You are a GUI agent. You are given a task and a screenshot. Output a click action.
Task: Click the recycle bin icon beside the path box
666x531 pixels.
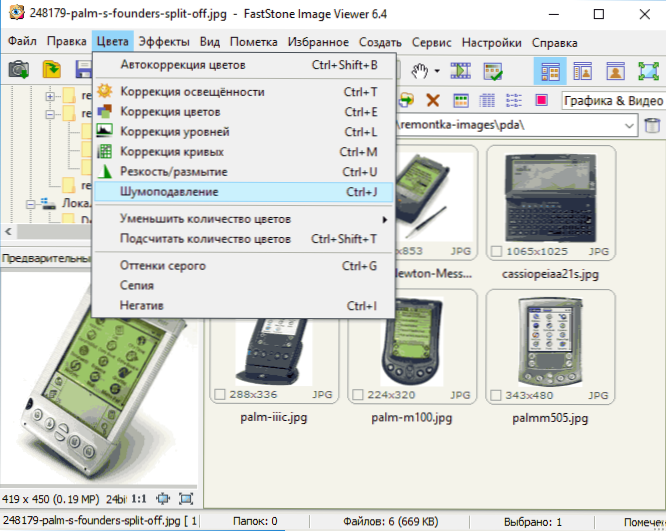(652, 125)
